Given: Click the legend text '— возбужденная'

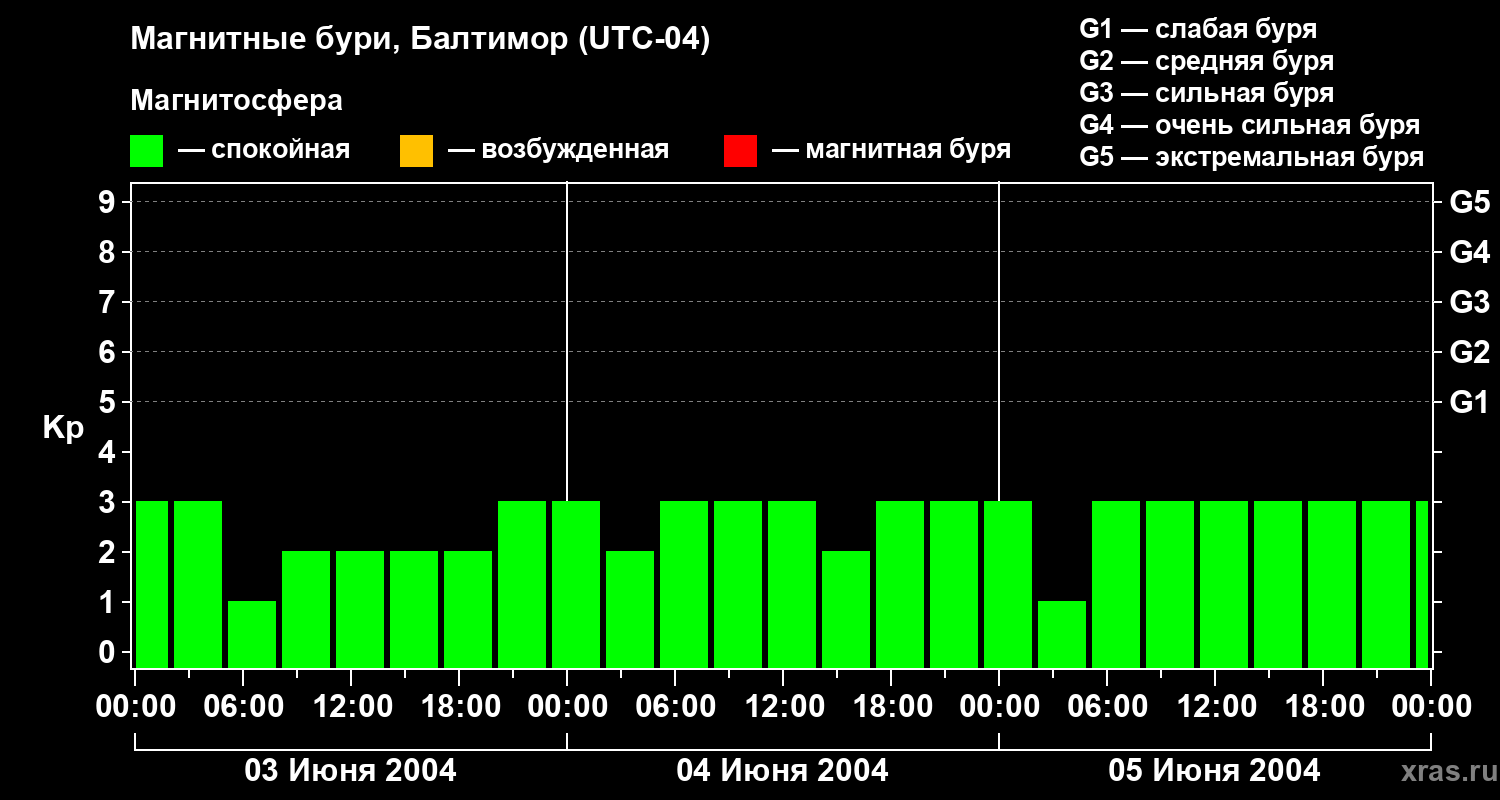Looking at the screenshot, I should point(559,150).
